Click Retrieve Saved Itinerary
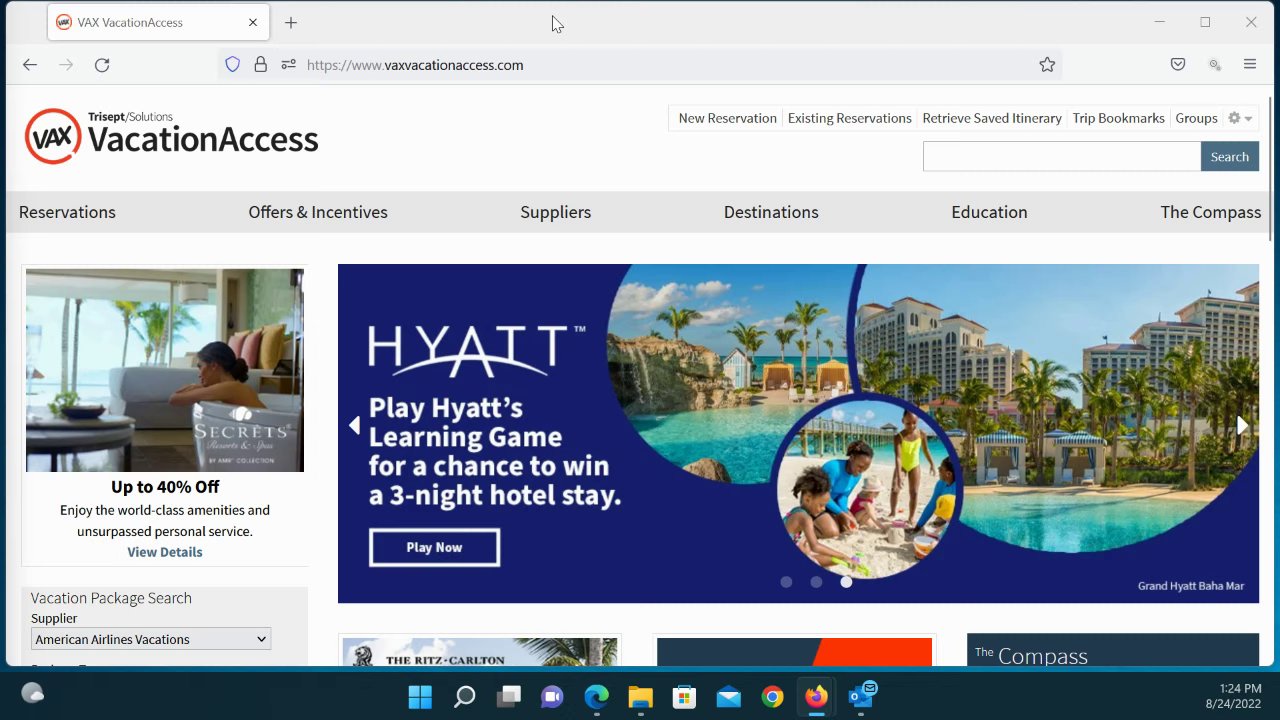This screenshot has height=720, width=1280. (x=992, y=118)
